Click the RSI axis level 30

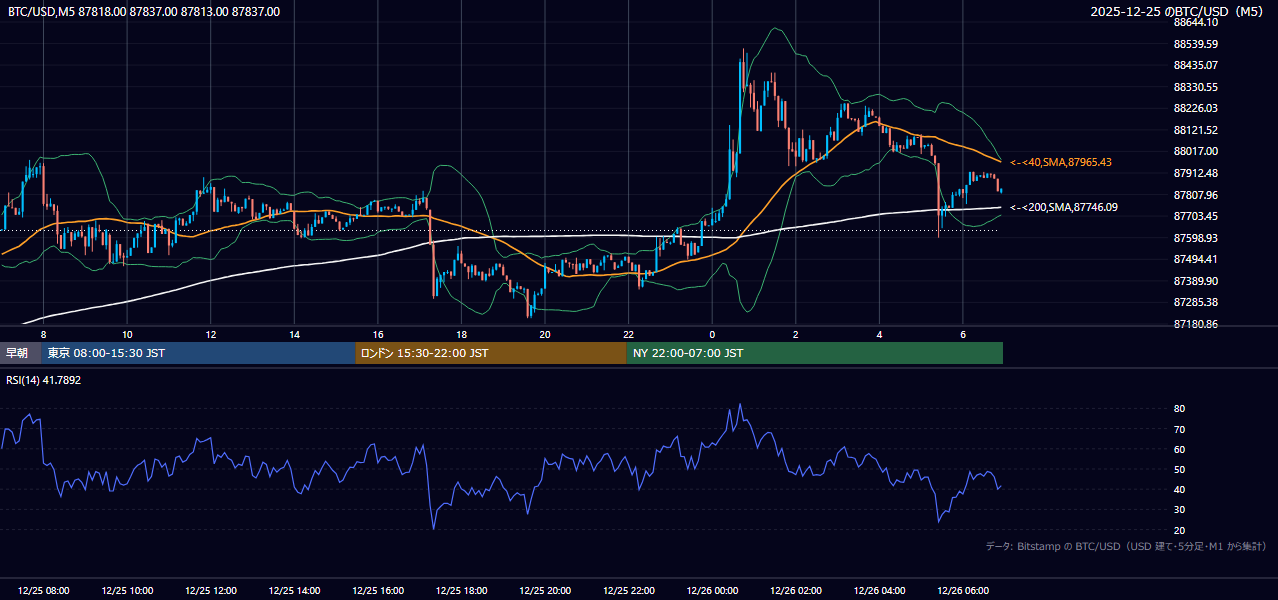1180,510
